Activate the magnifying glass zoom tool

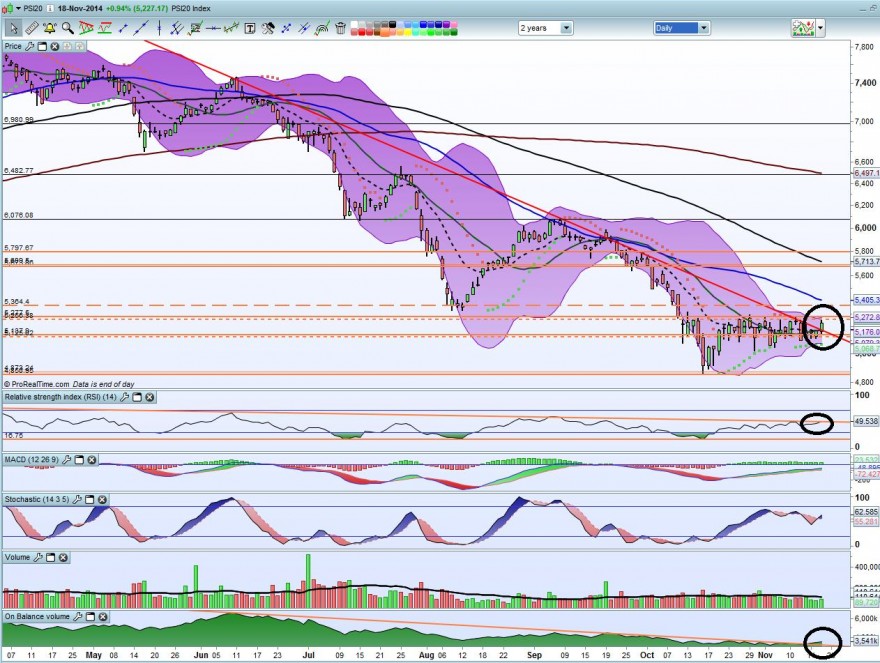pyautogui.click(x=68, y=28)
